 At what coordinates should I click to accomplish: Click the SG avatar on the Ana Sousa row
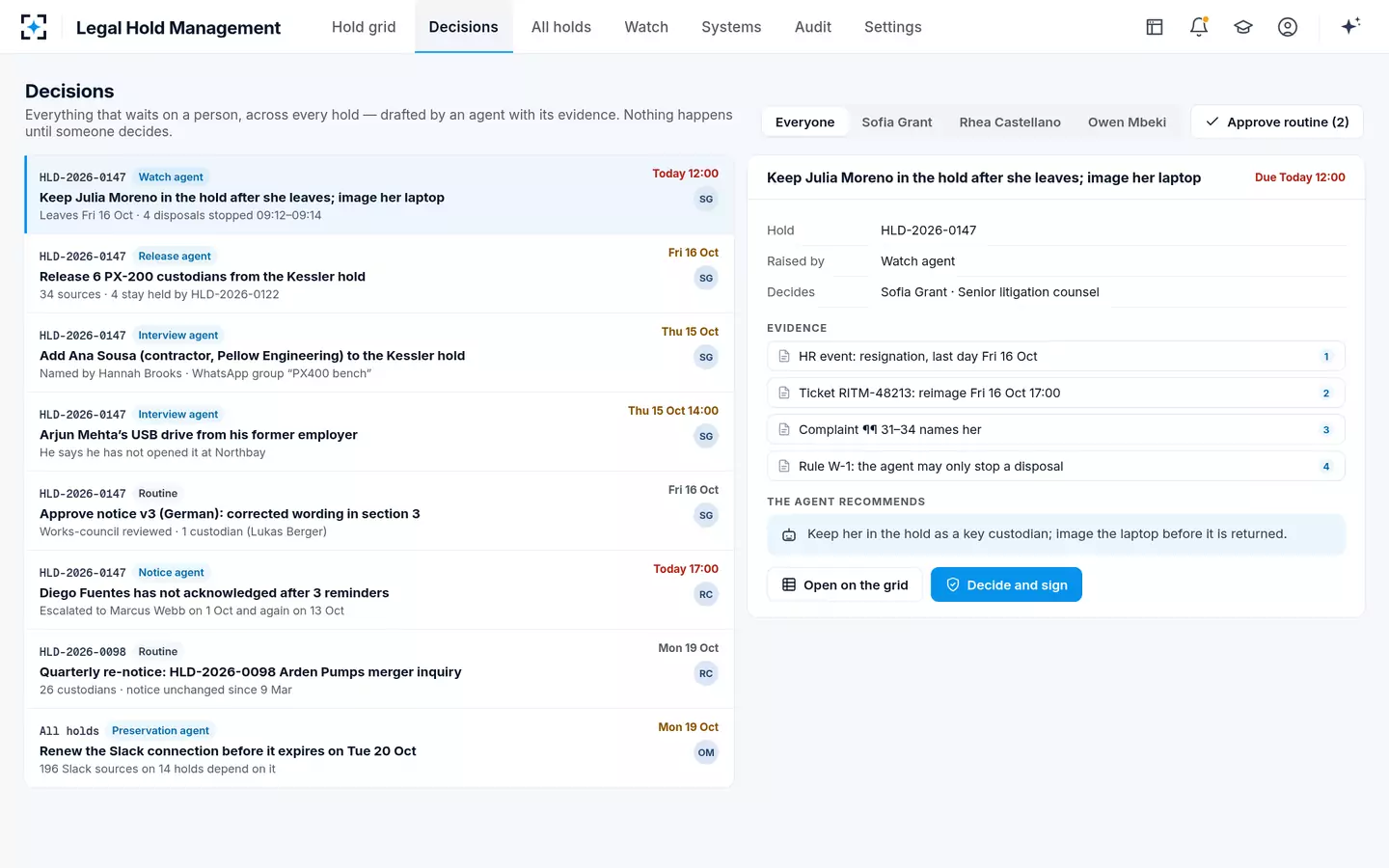pyautogui.click(x=706, y=358)
